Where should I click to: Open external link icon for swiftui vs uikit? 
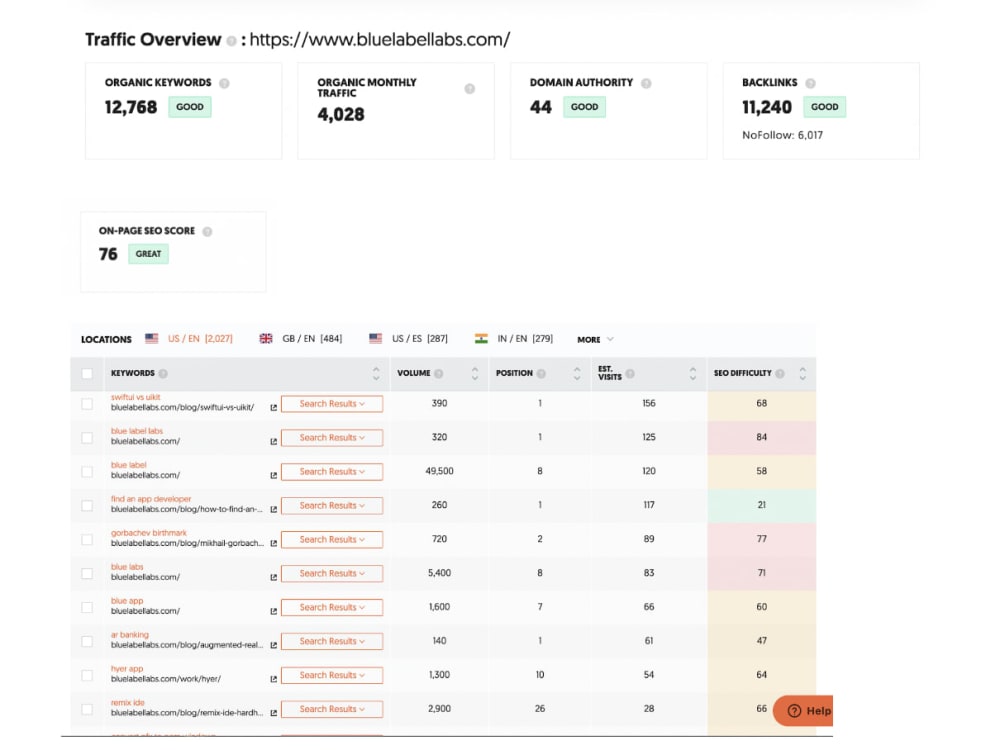pos(274,408)
